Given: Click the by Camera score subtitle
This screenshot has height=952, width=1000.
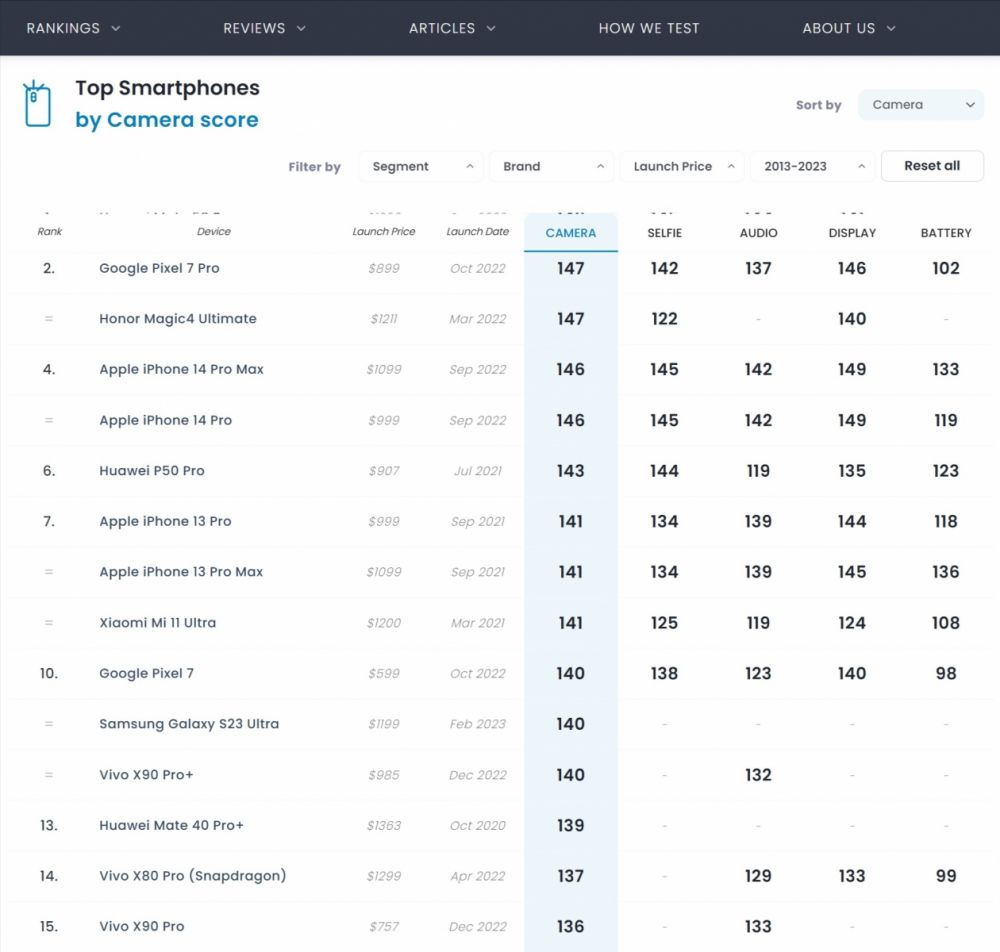Looking at the screenshot, I should click(167, 120).
